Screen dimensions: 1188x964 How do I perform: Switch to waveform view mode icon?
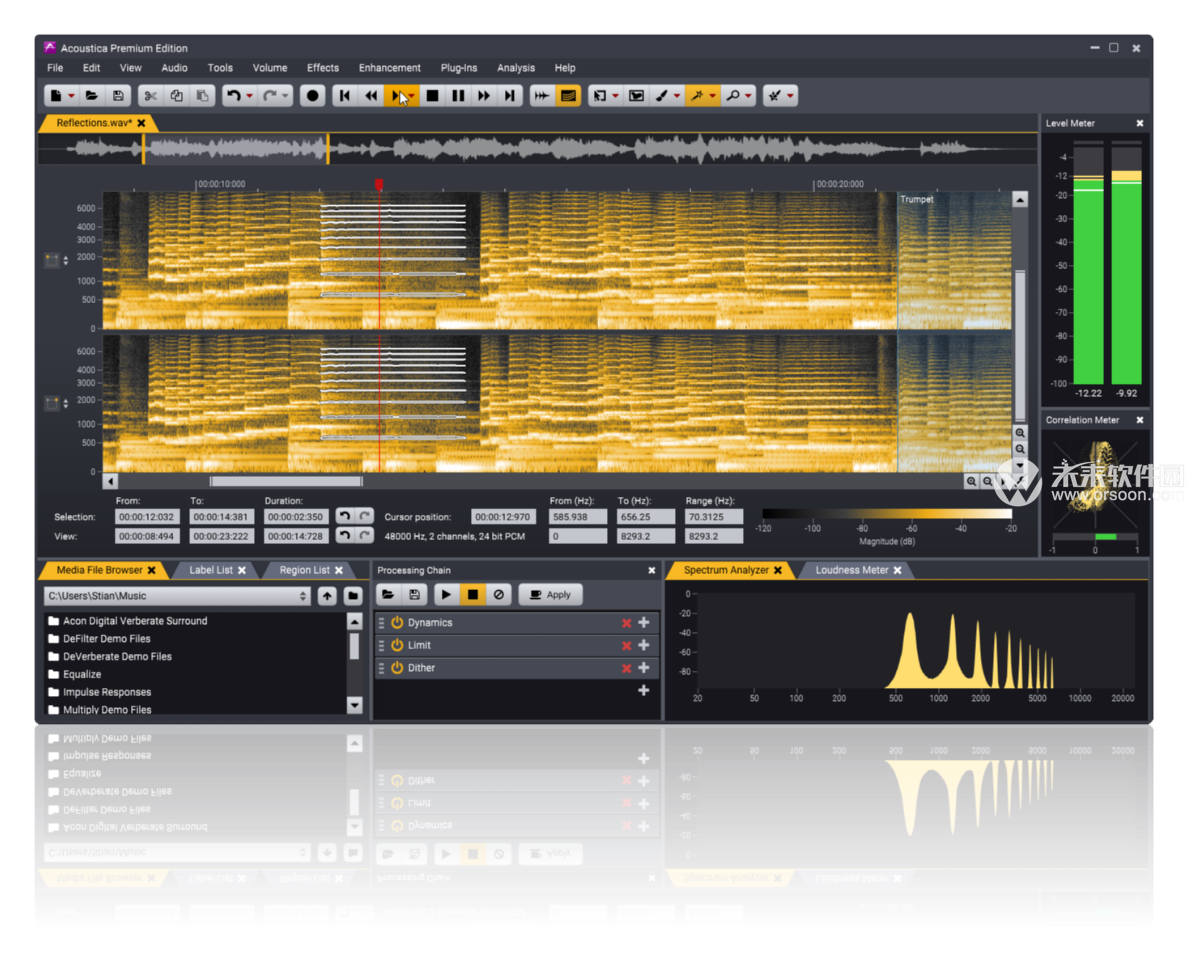[x=542, y=95]
